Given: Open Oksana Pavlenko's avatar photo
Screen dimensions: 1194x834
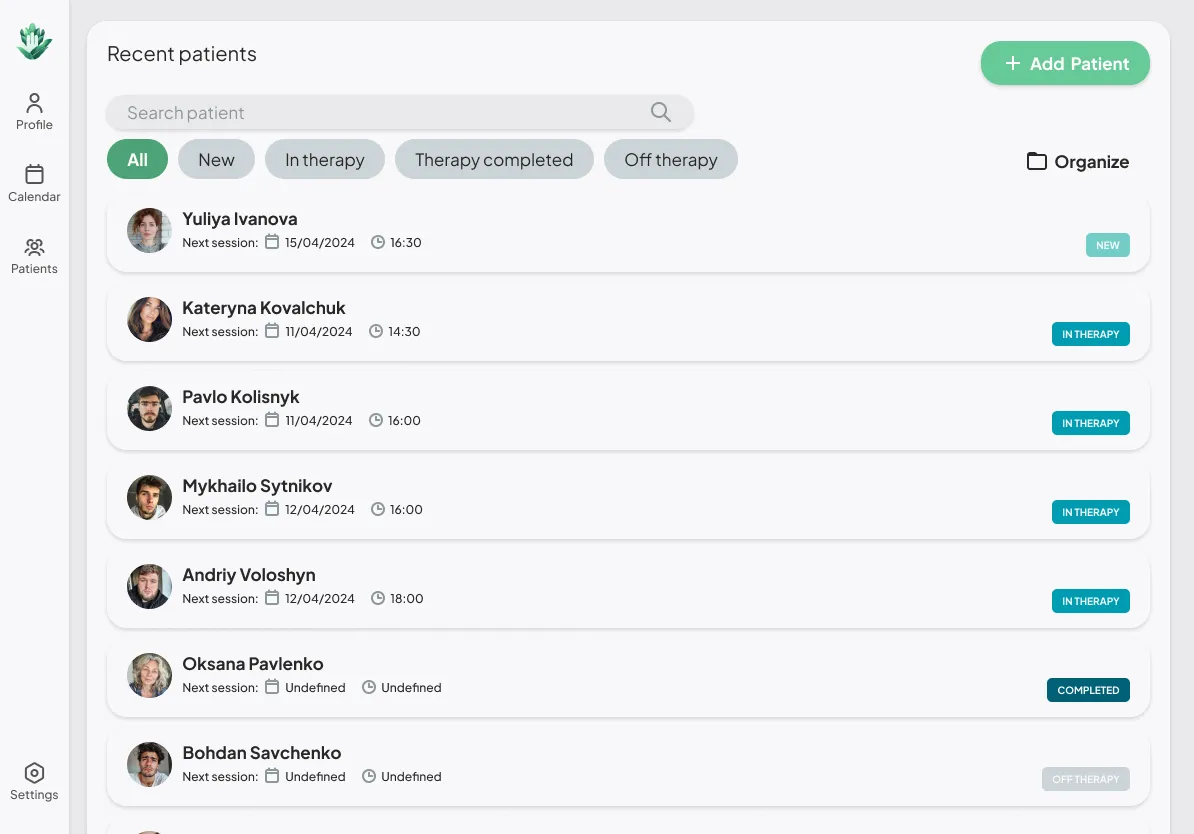Looking at the screenshot, I should 149,676.
